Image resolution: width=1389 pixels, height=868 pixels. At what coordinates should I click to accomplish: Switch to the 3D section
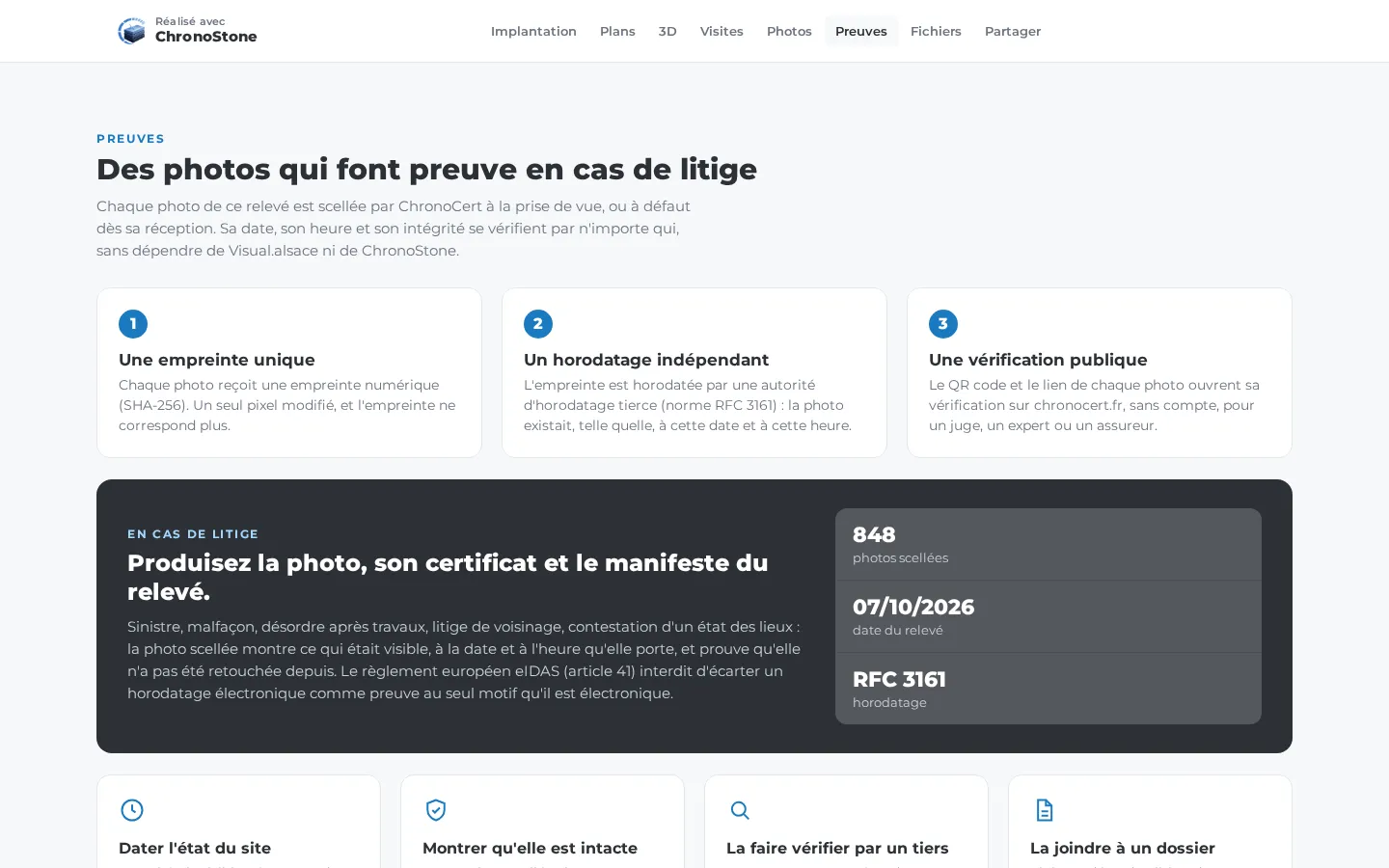point(667,31)
